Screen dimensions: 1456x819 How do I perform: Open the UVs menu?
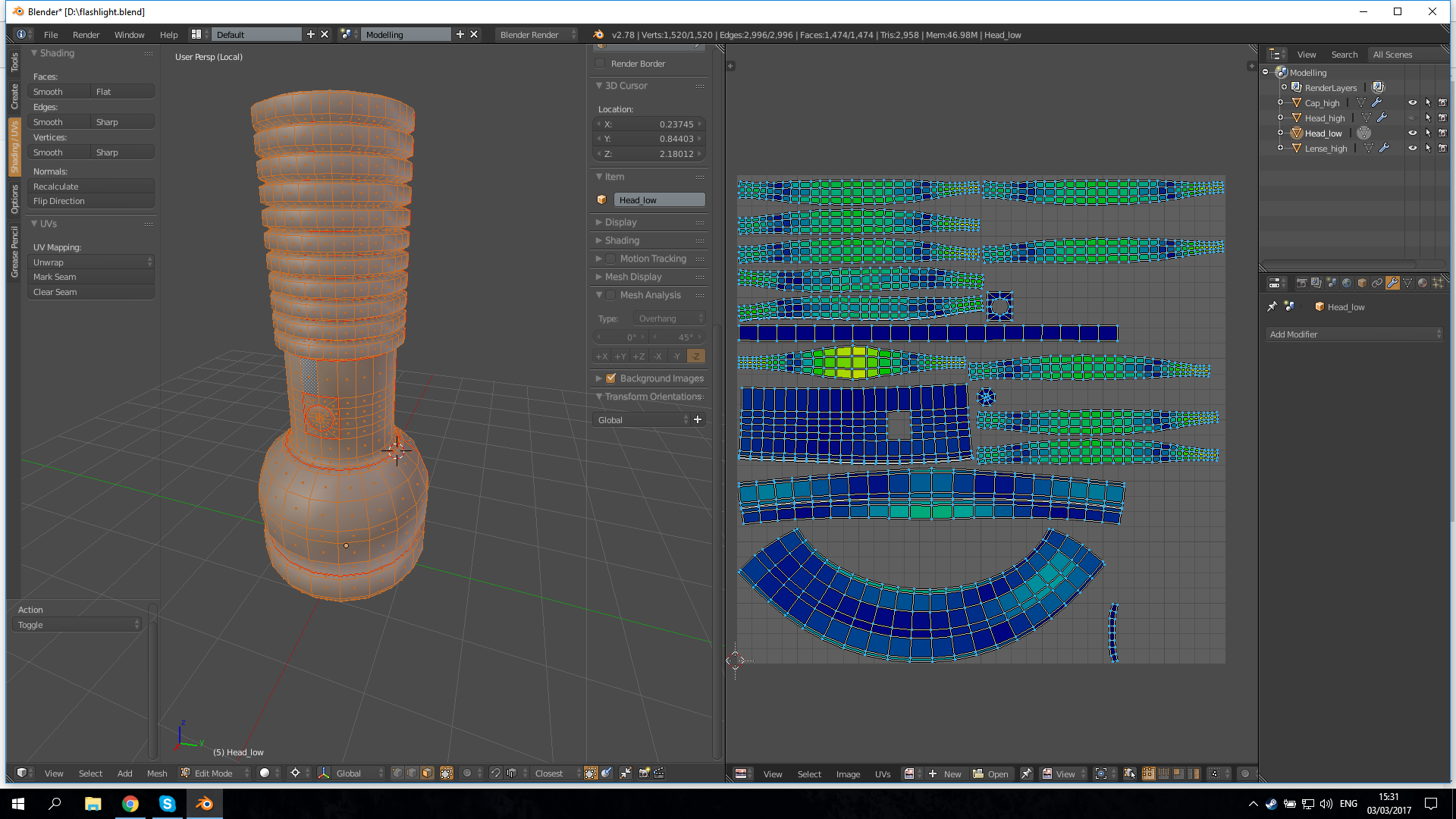883,774
